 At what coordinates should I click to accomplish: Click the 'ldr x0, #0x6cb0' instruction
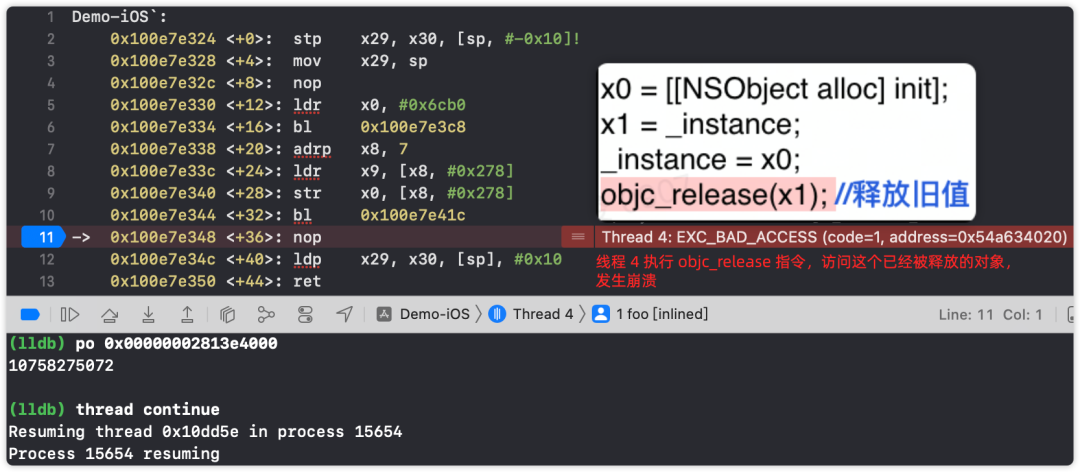coord(379,105)
